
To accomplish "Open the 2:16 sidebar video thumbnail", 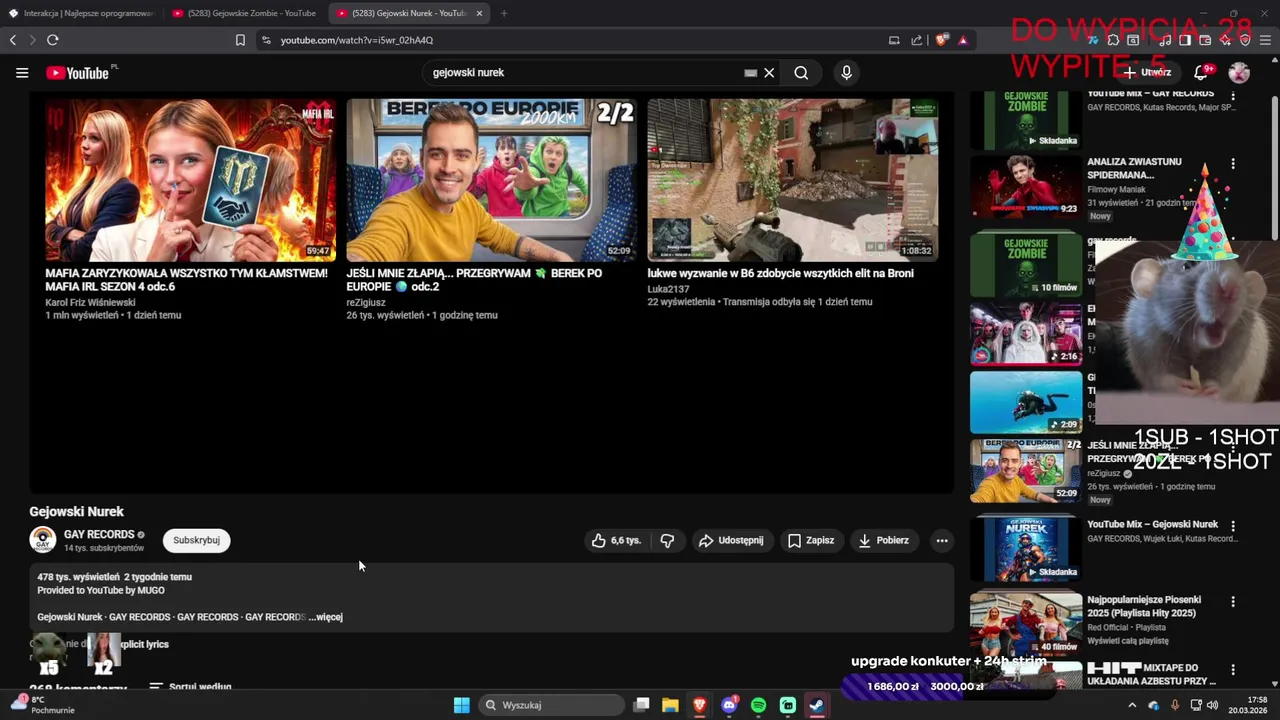I will coord(1026,334).
